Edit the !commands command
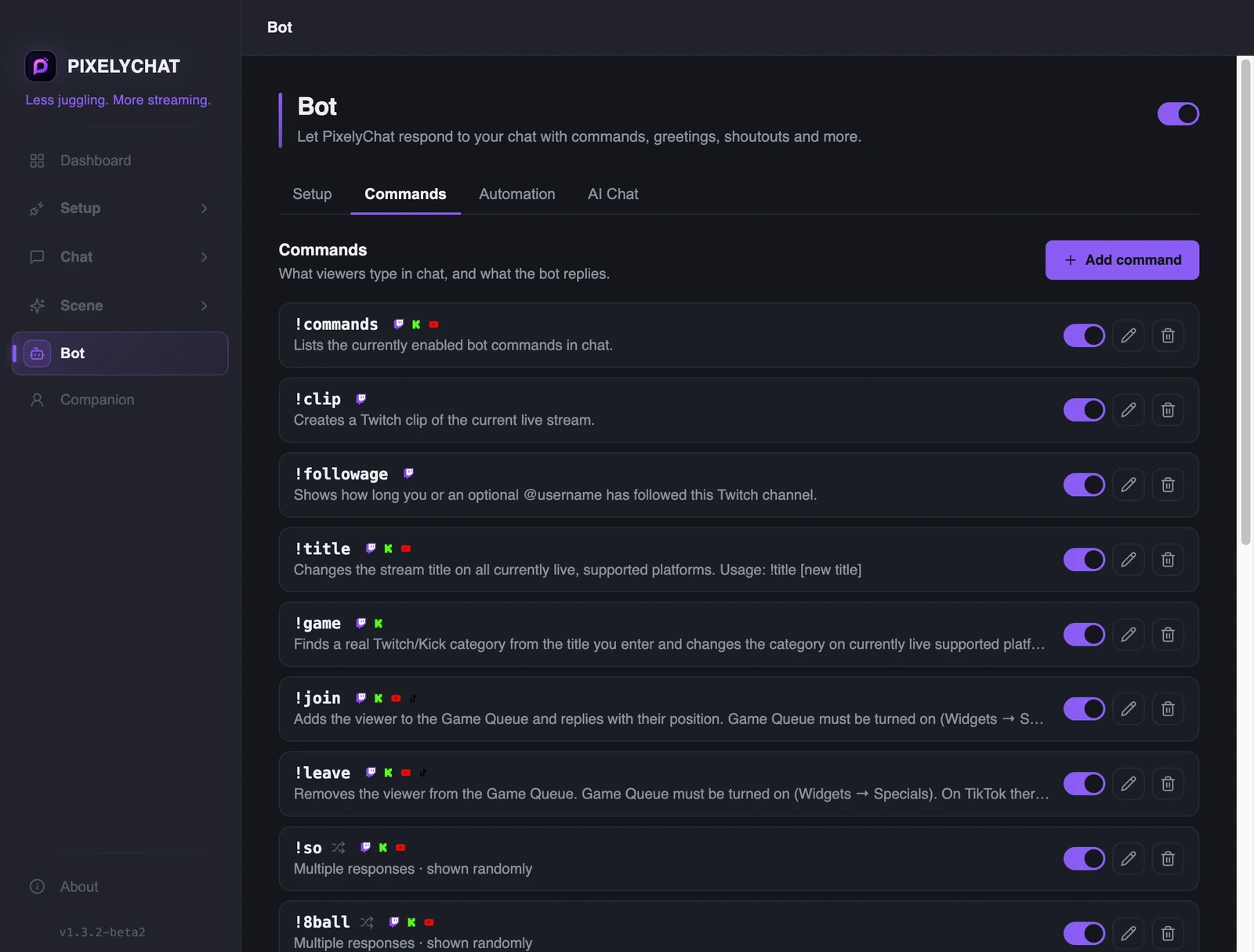 1129,335
